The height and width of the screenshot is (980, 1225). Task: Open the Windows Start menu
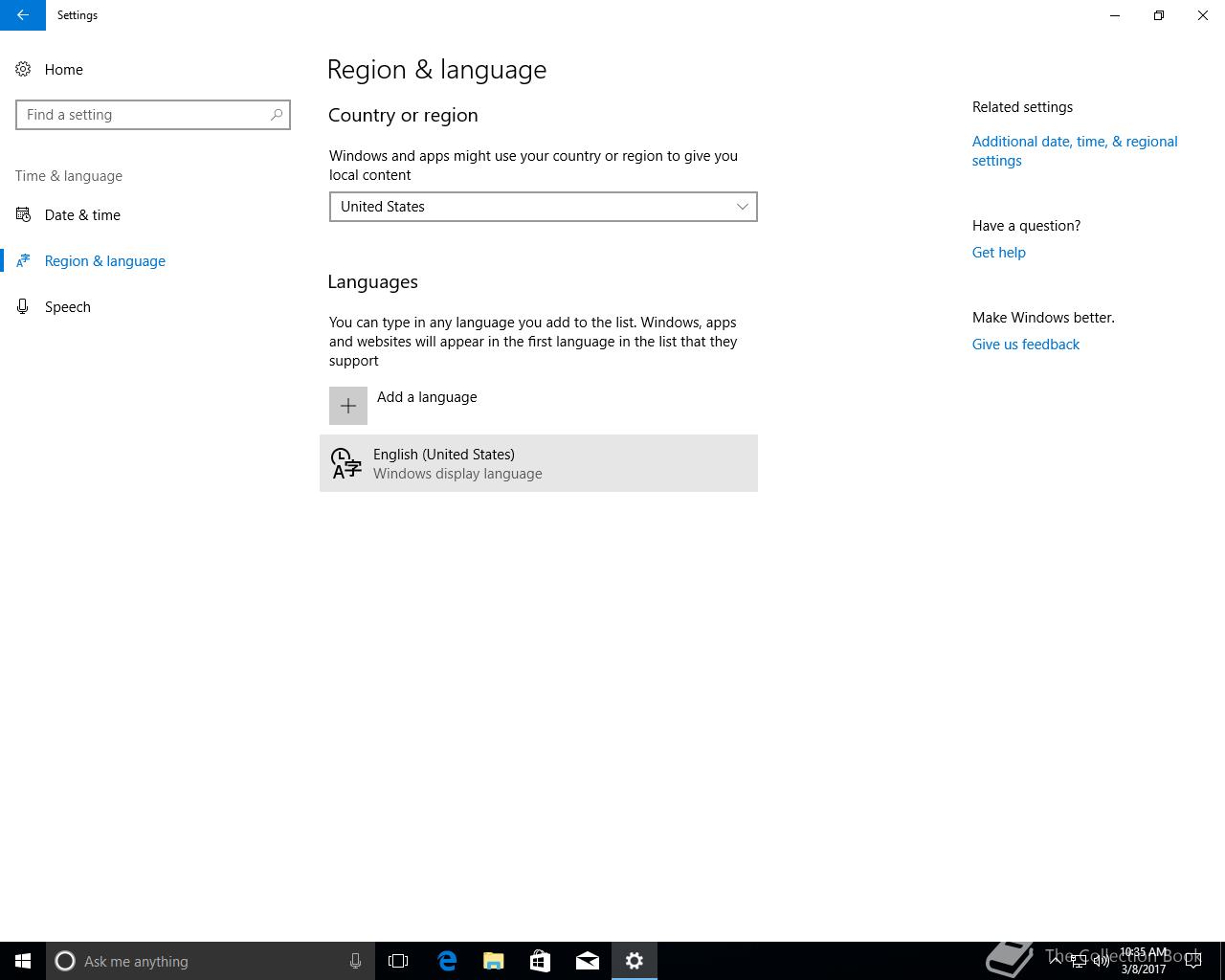23,961
